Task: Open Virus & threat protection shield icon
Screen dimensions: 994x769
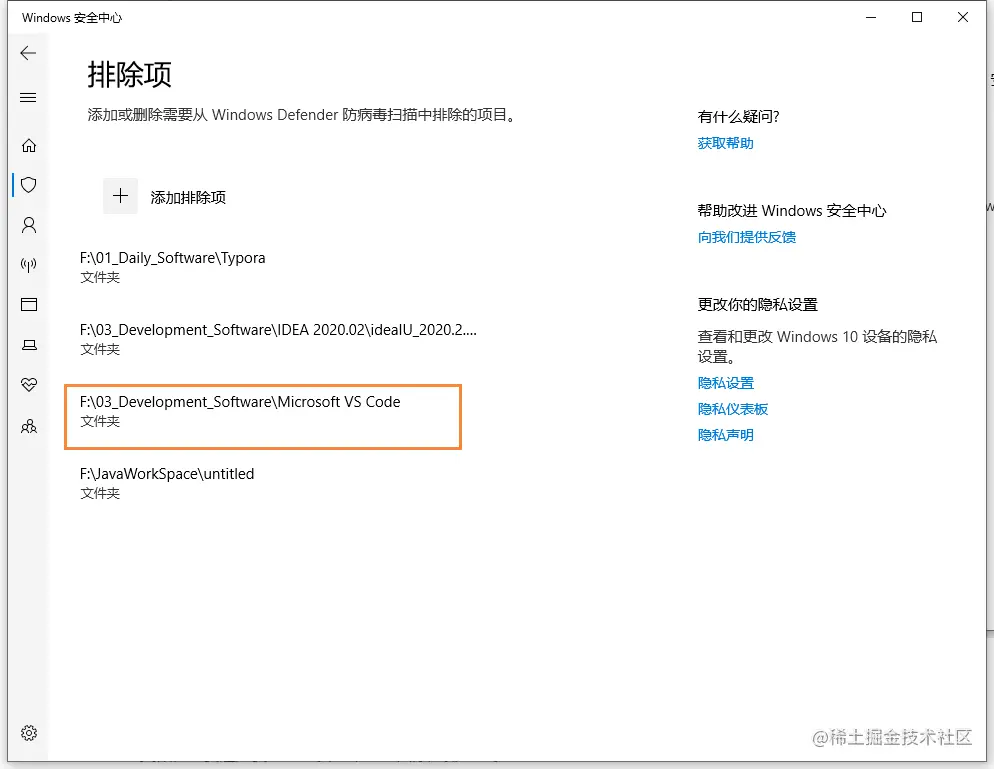Action: pos(29,185)
